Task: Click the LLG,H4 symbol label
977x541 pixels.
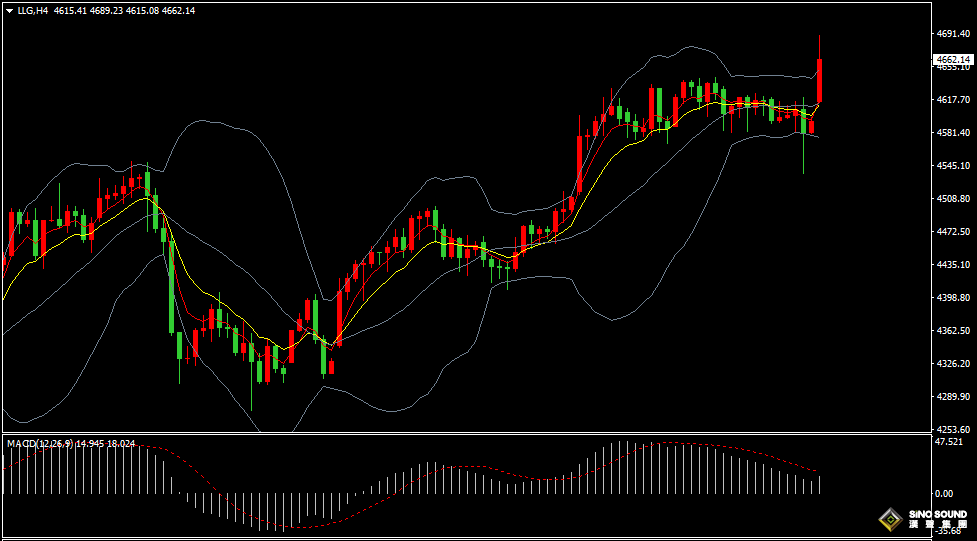Action: 34,10
